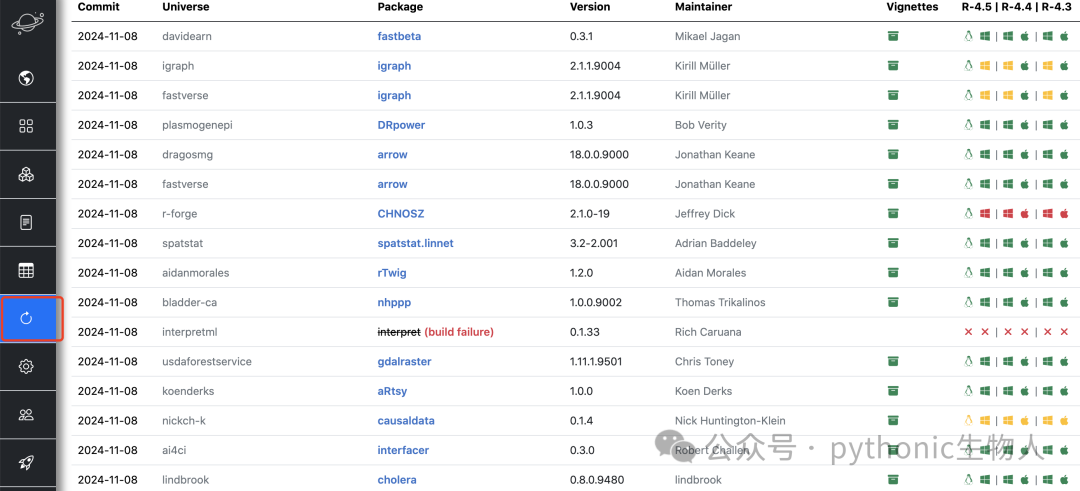Click version 3.2-2.001 cell
The image size is (1080, 491).
[x=594, y=243]
